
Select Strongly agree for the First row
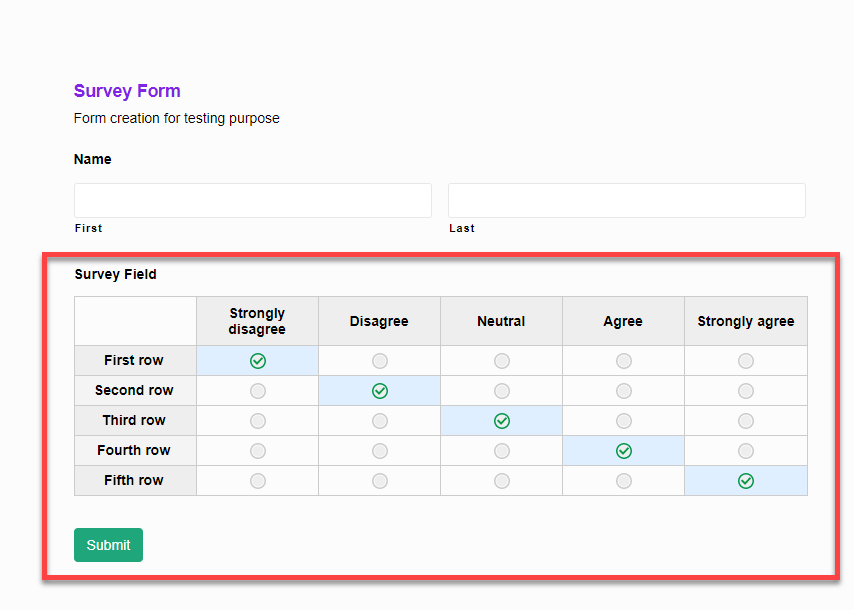(745, 360)
